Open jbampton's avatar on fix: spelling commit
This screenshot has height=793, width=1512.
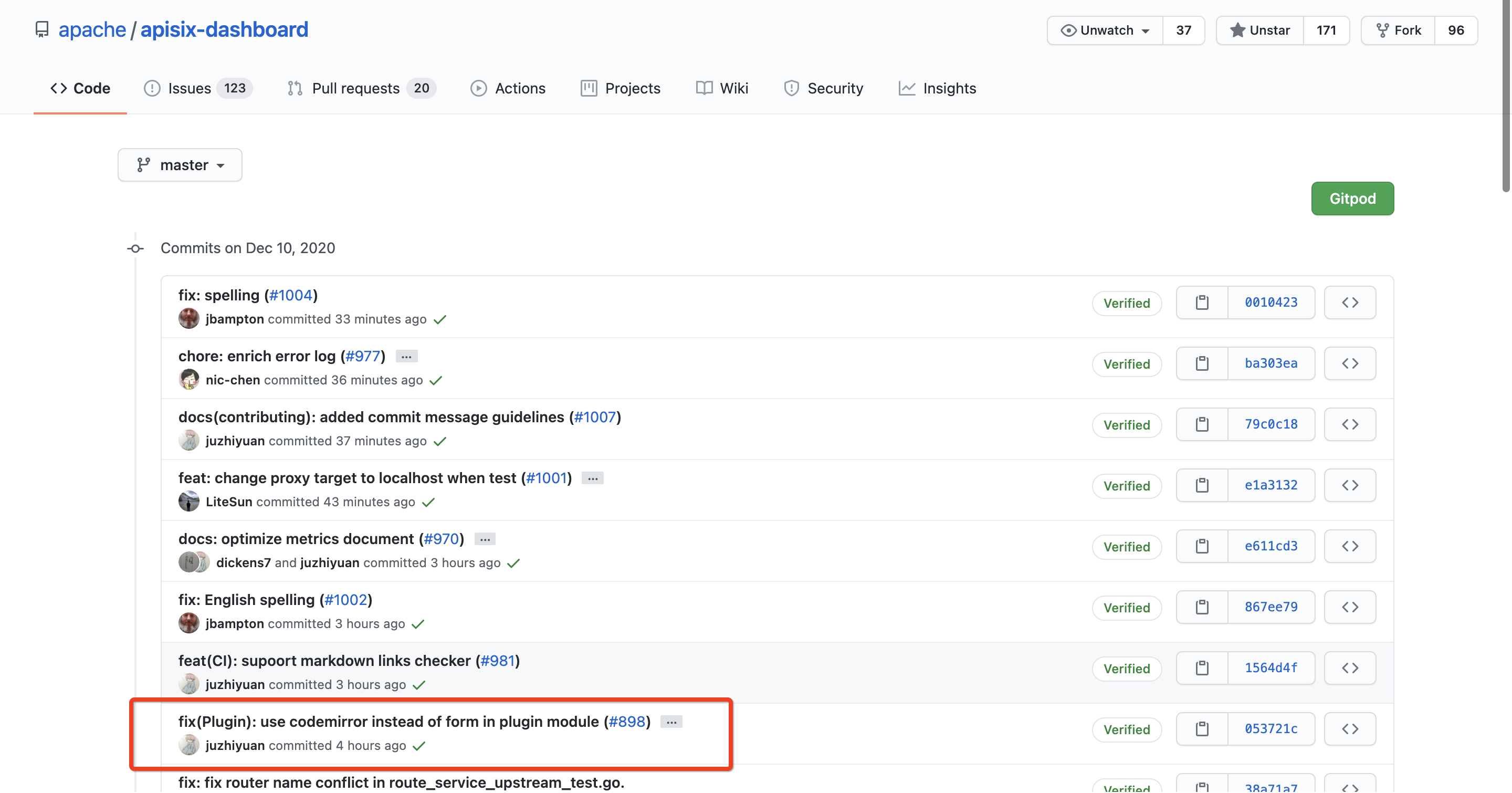(x=188, y=319)
